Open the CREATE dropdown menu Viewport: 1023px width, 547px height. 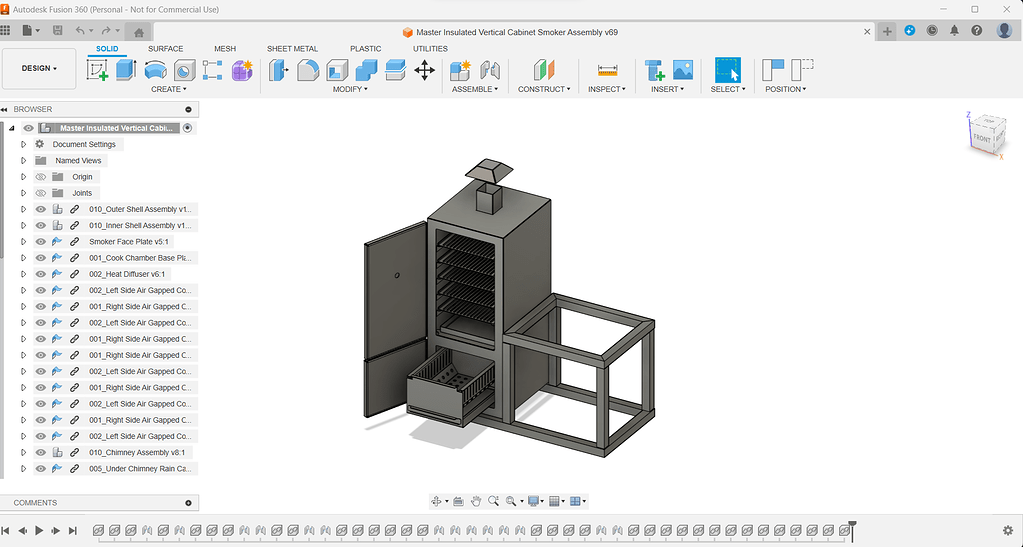click(x=168, y=89)
